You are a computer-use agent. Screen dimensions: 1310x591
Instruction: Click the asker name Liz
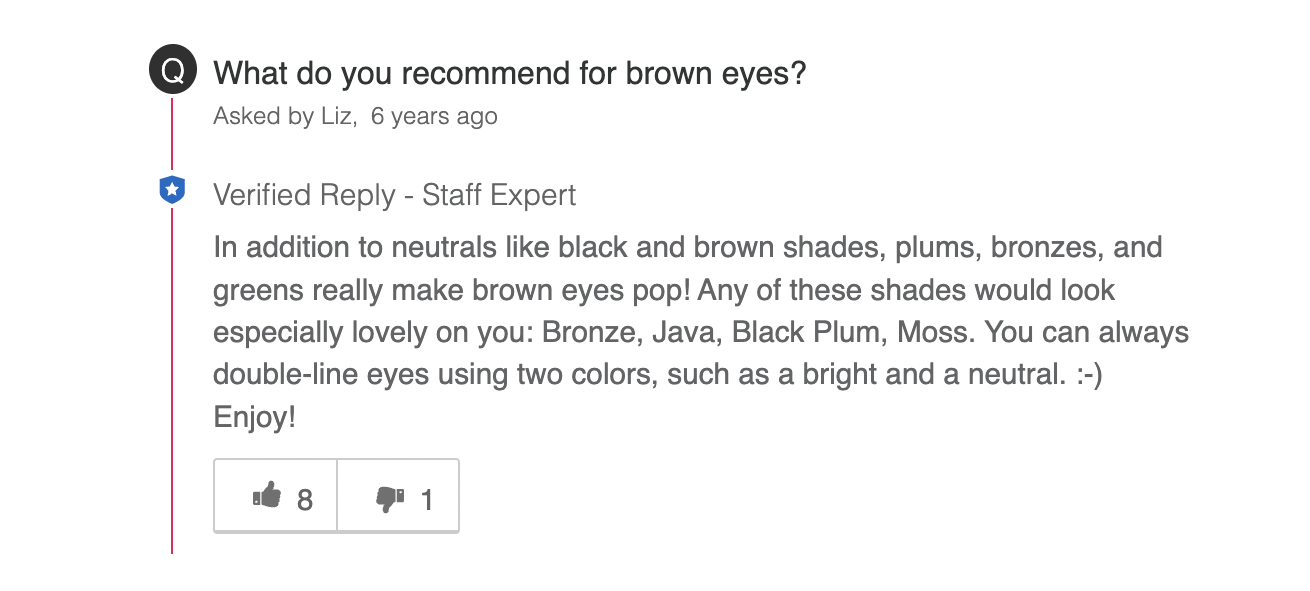(337, 117)
